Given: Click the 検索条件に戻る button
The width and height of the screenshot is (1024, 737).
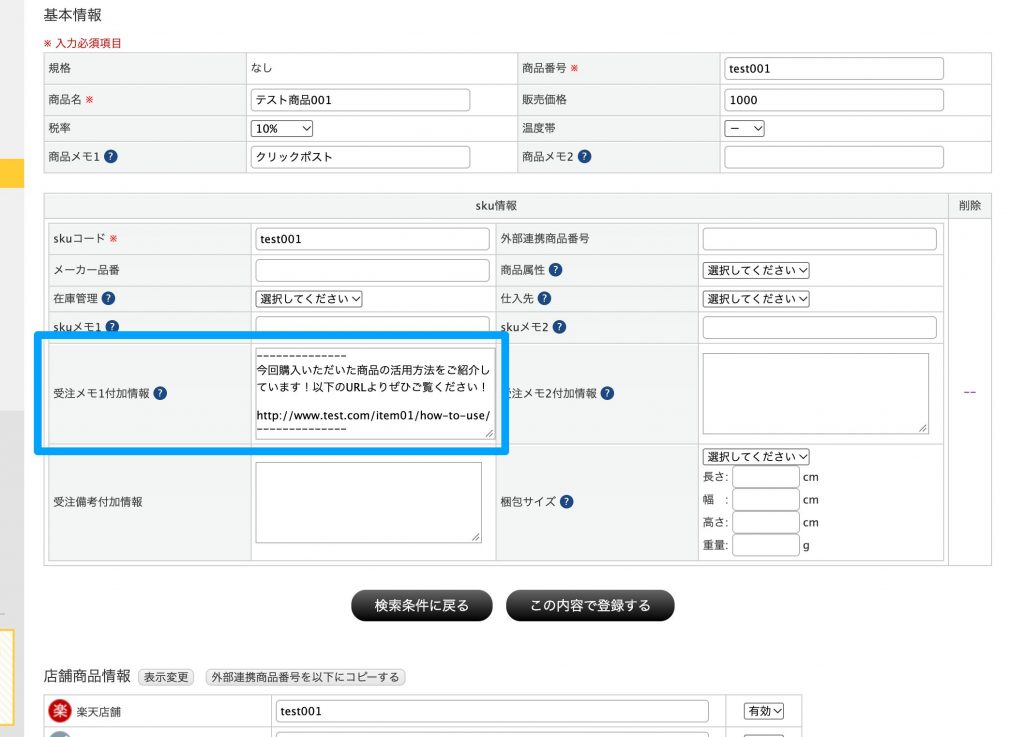Looking at the screenshot, I should 421,605.
